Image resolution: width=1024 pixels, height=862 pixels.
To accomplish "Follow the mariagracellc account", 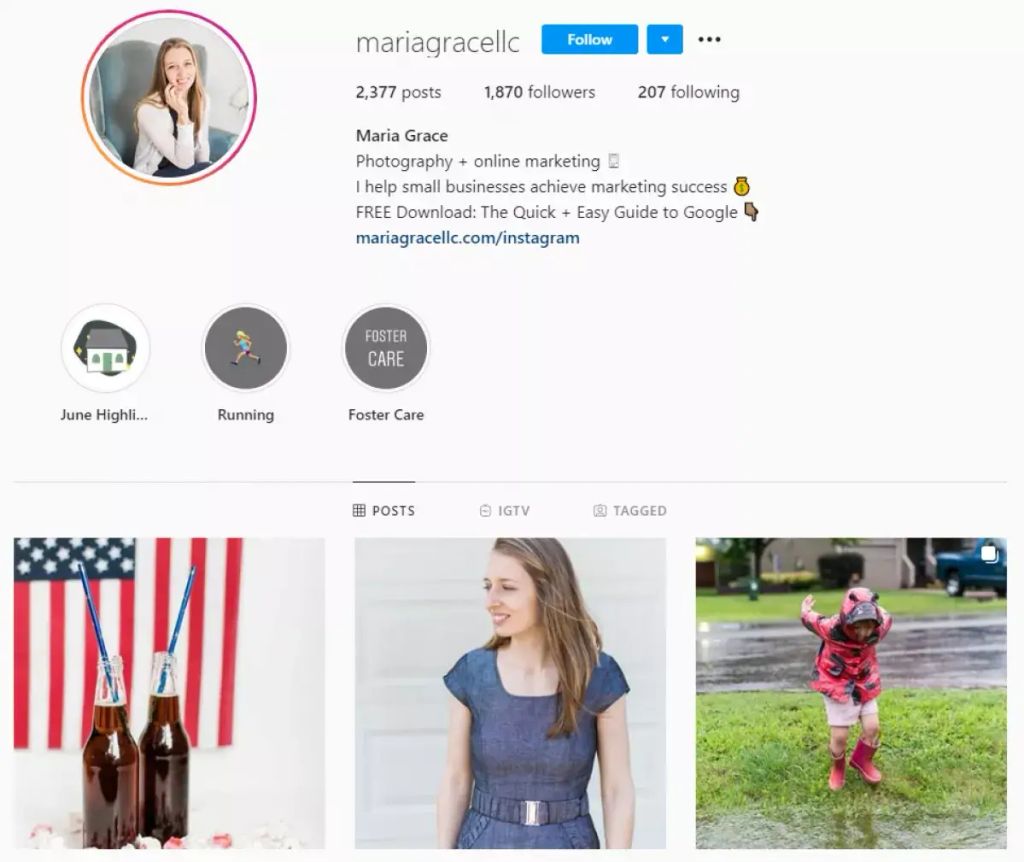I will (x=590, y=39).
